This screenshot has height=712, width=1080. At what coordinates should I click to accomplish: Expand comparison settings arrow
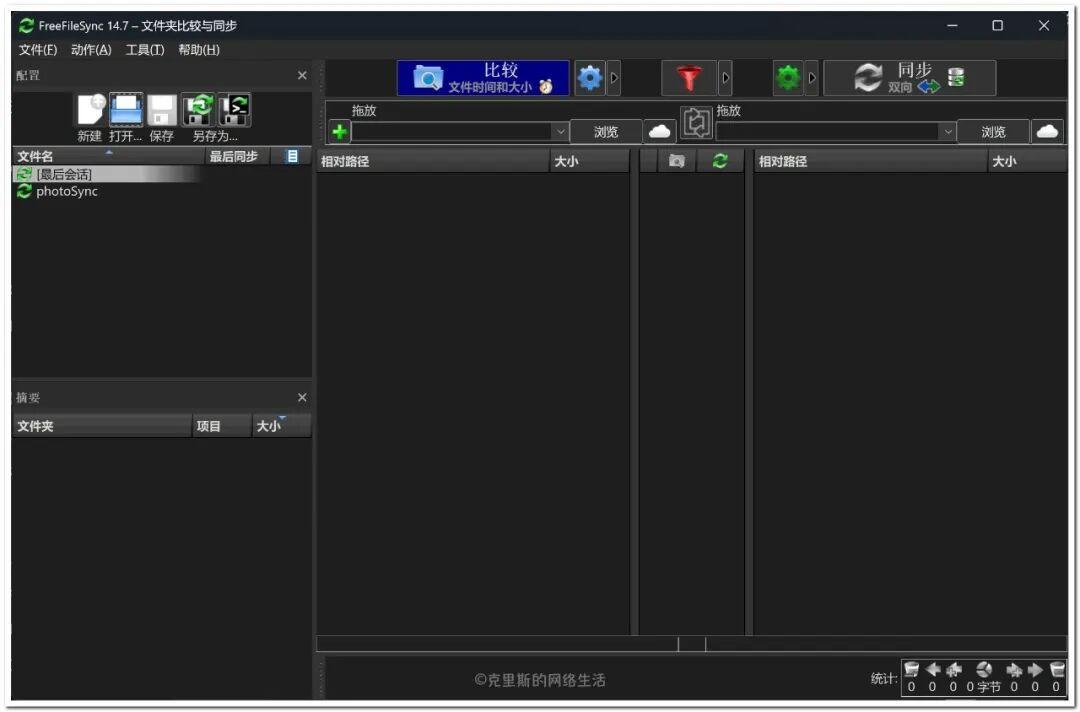click(614, 78)
